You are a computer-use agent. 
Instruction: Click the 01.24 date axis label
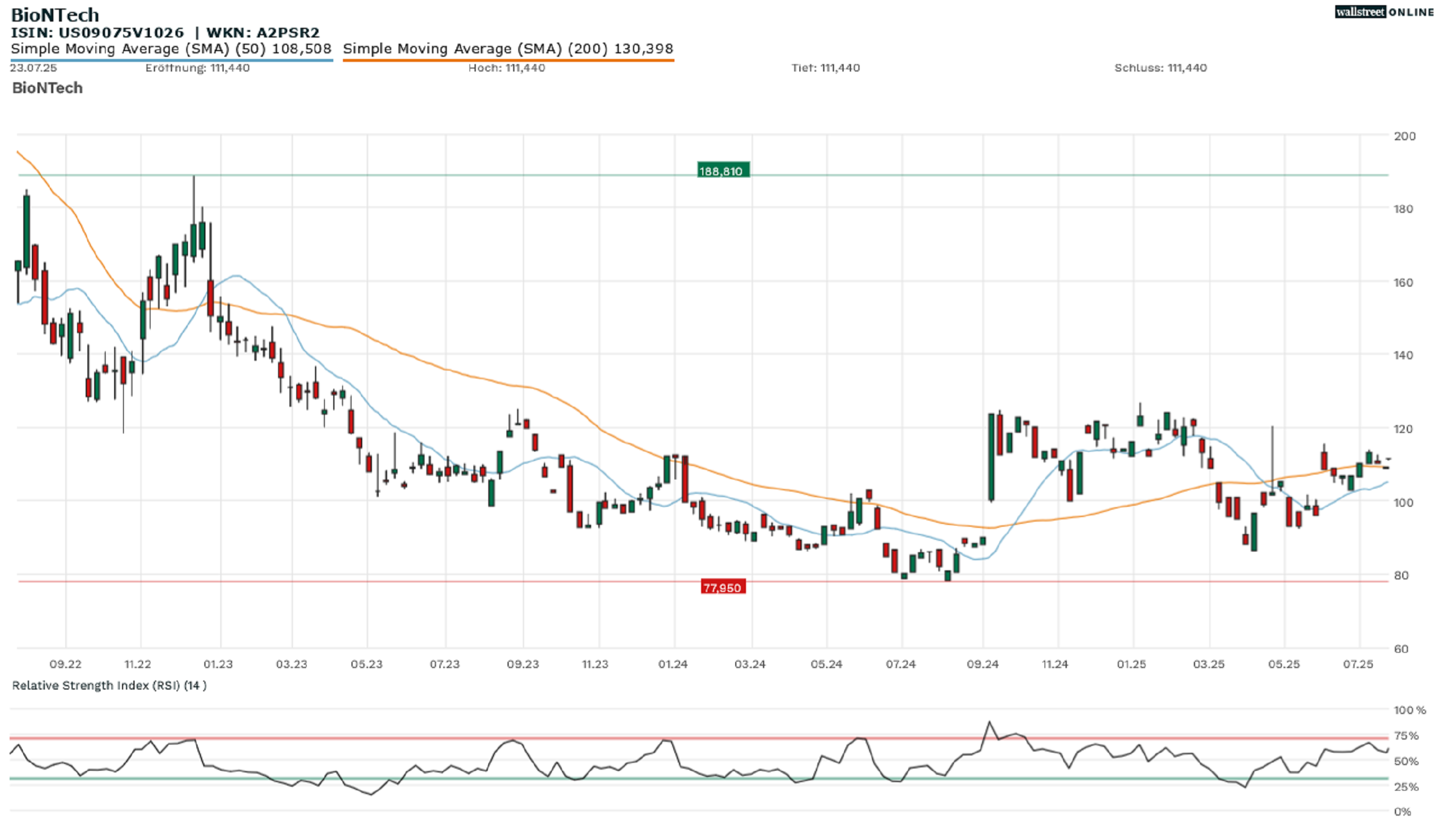coord(672,664)
